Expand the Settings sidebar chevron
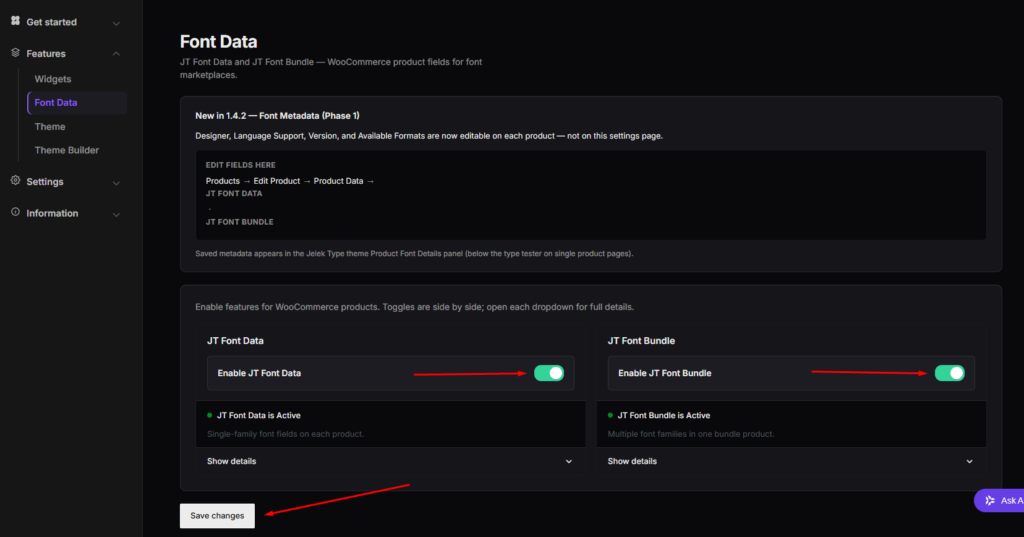The image size is (1024, 537). coord(116,183)
